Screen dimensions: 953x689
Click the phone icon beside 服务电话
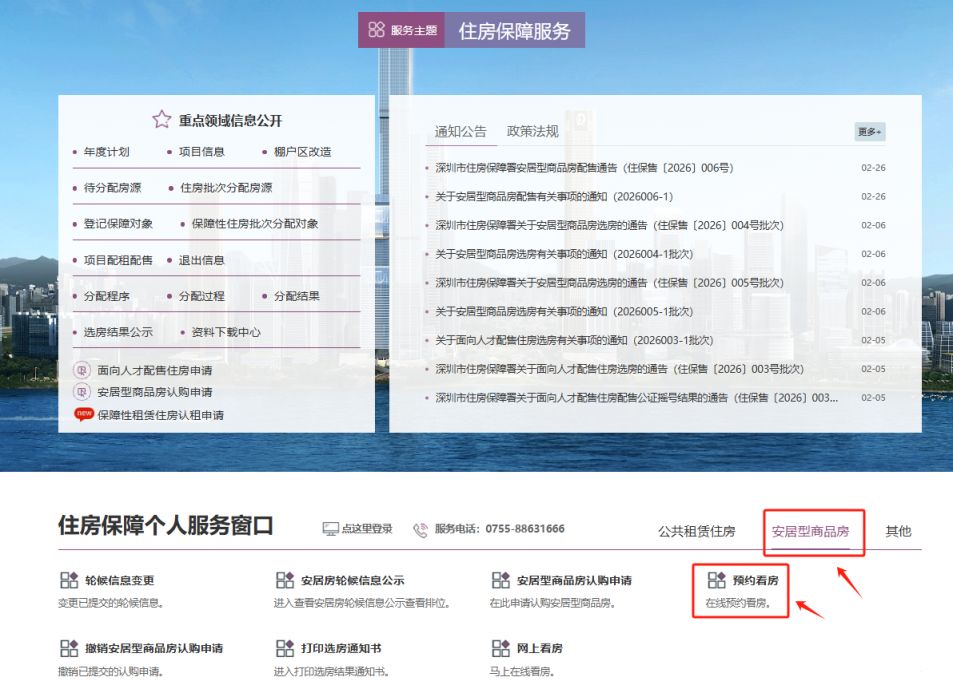[x=421, y=530]
